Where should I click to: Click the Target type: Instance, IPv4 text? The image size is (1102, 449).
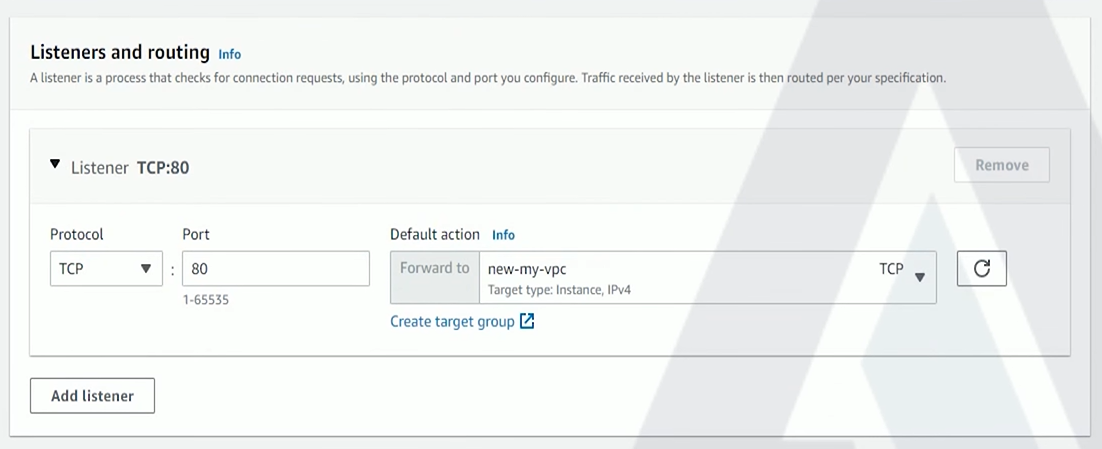[559, 289]
